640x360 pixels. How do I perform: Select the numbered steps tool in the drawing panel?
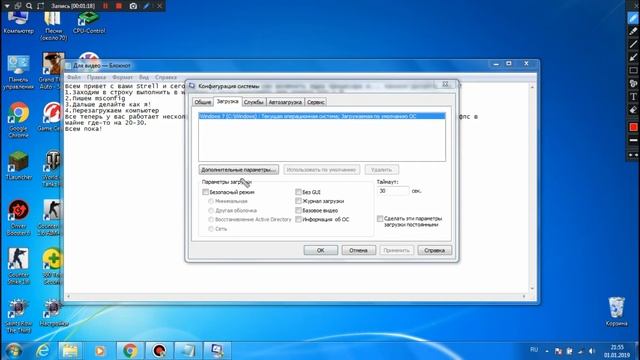633,83
